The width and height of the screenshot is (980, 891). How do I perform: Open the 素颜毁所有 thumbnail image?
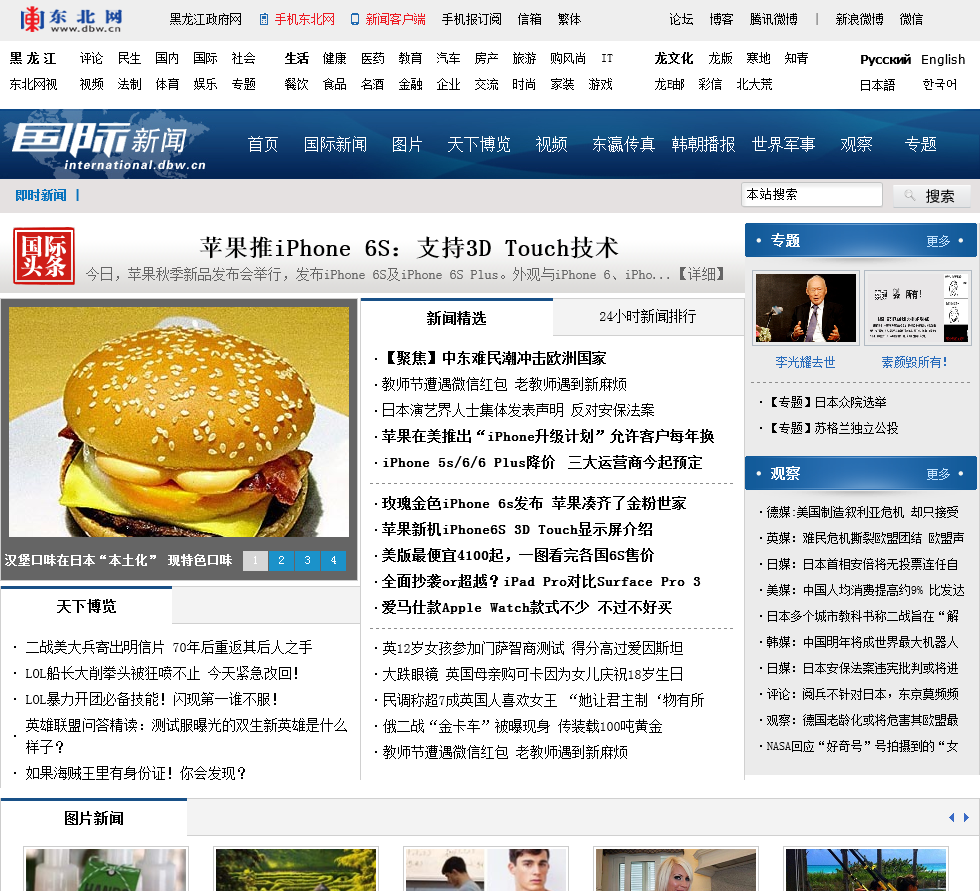coord(918,307)
